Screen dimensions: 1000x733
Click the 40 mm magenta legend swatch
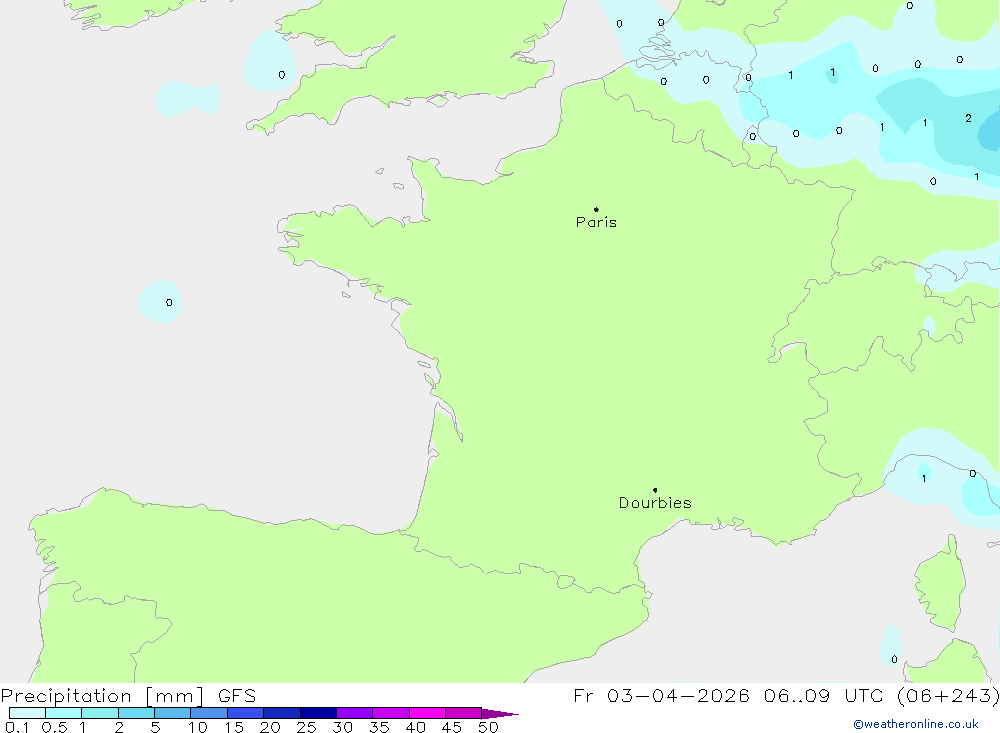(427, 713)
